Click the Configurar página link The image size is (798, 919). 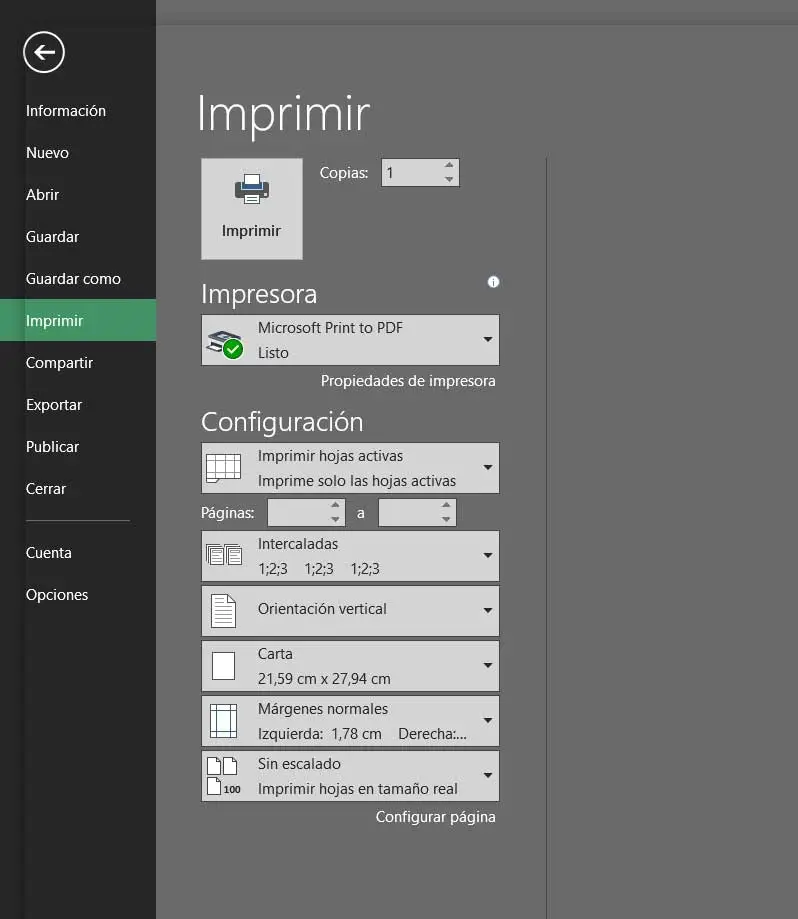[435, 817]
